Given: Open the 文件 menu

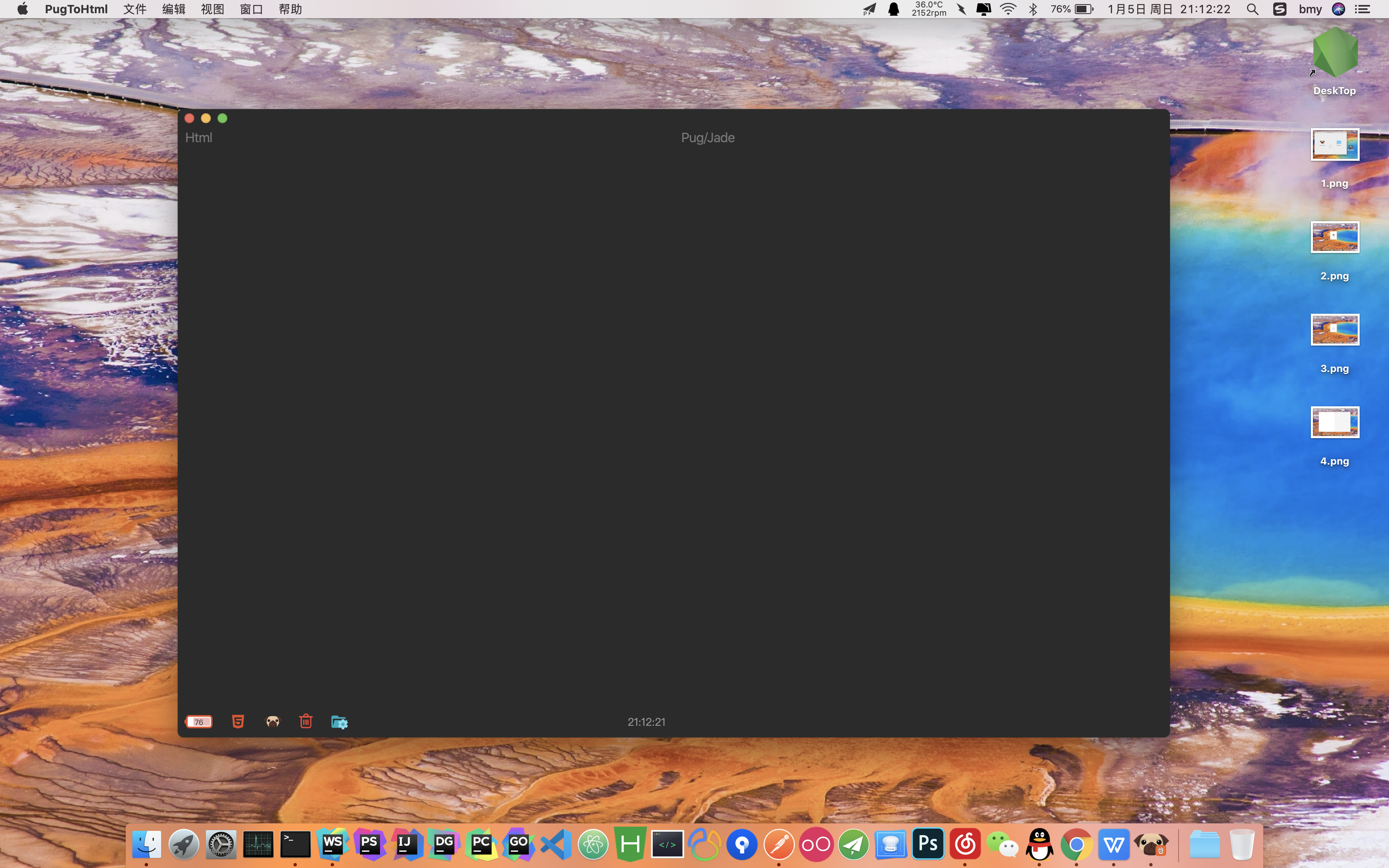Looking at the screenshot, I should pyautogui.click(x=135, y=9).
